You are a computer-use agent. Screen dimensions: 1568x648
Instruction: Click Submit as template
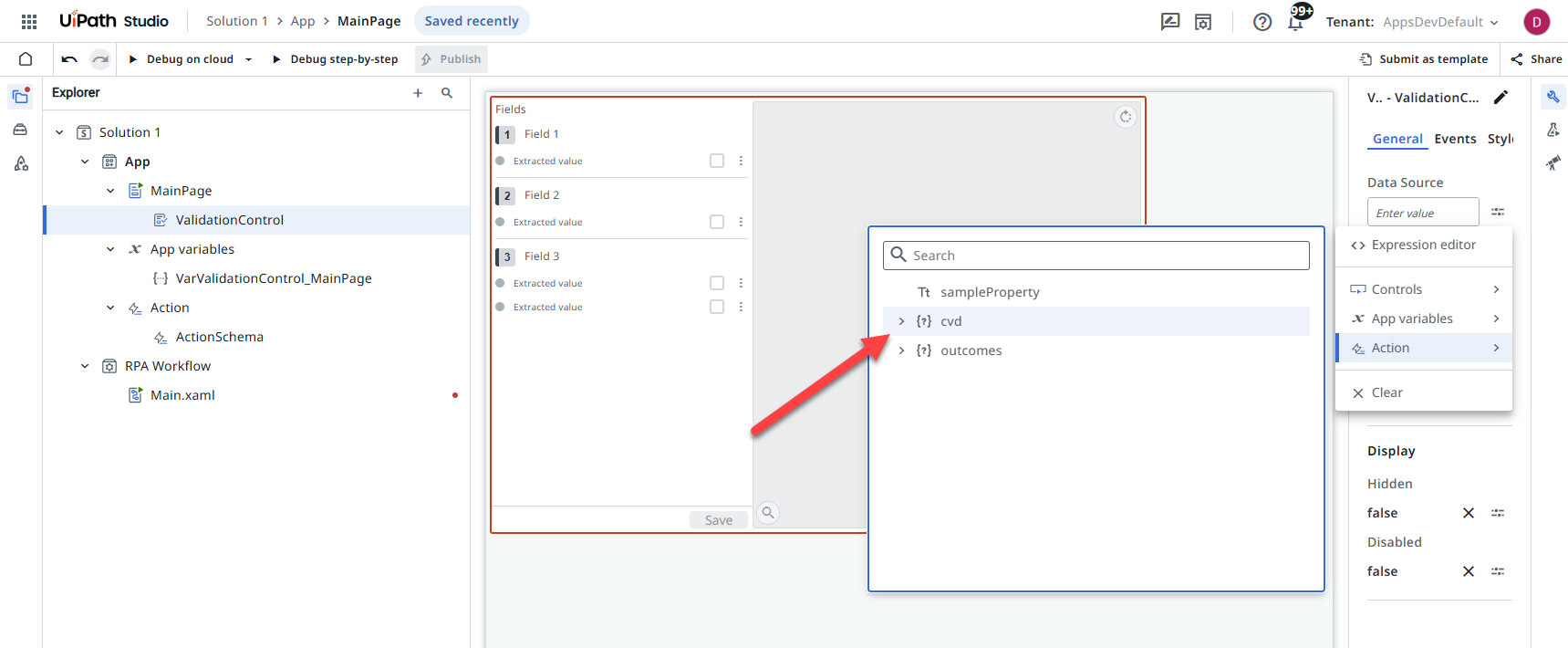click(1424, 59)
